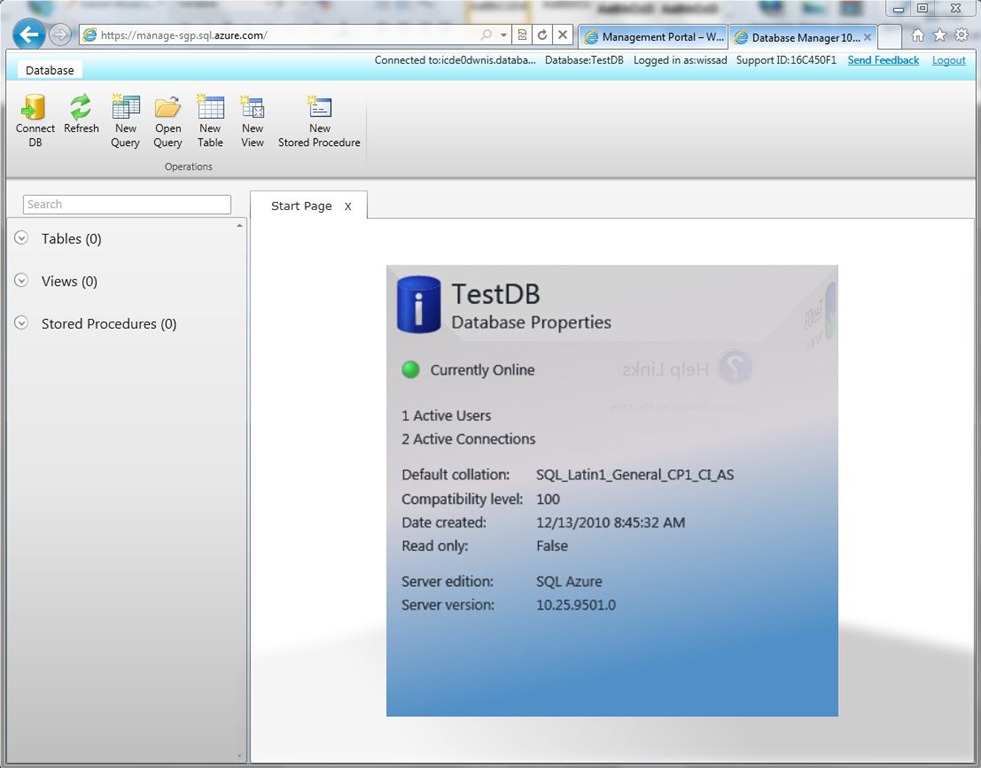Expand the Tables (0) node
The image size is (981, 768).
(21, 238)
